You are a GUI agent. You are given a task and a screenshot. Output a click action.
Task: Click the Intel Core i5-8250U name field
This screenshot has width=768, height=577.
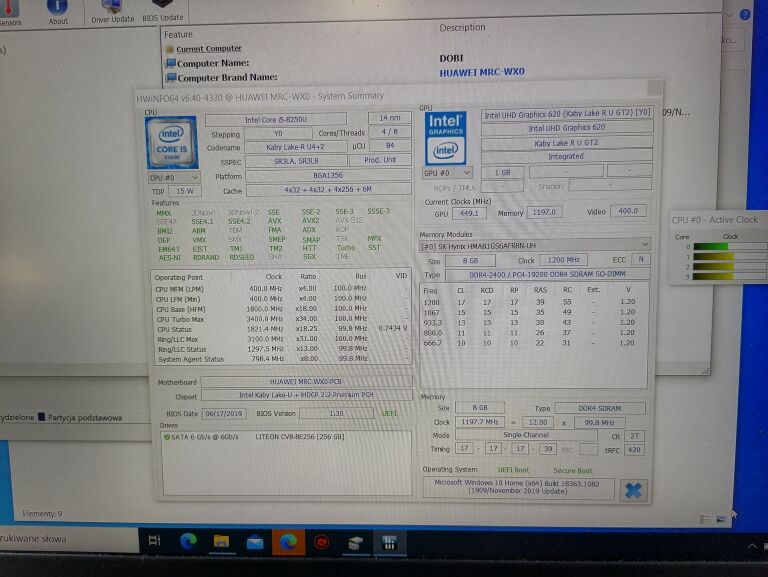pyautogui.click(x=276, y=120)
